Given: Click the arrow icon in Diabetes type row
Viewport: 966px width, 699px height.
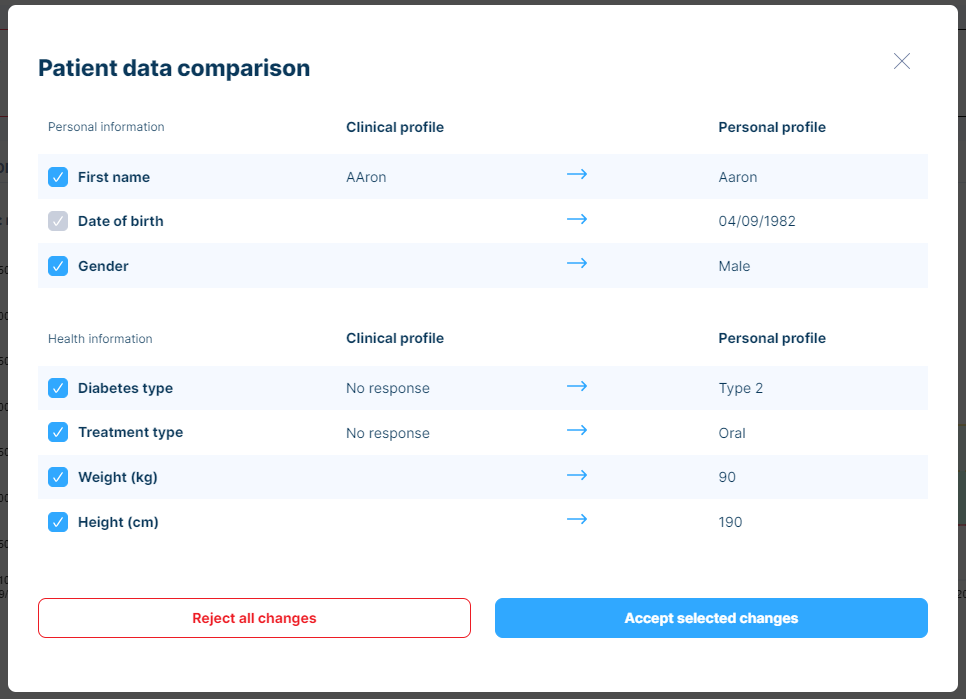Looking at the screenshot, I should pyautogui.click(x=577, y=386).
